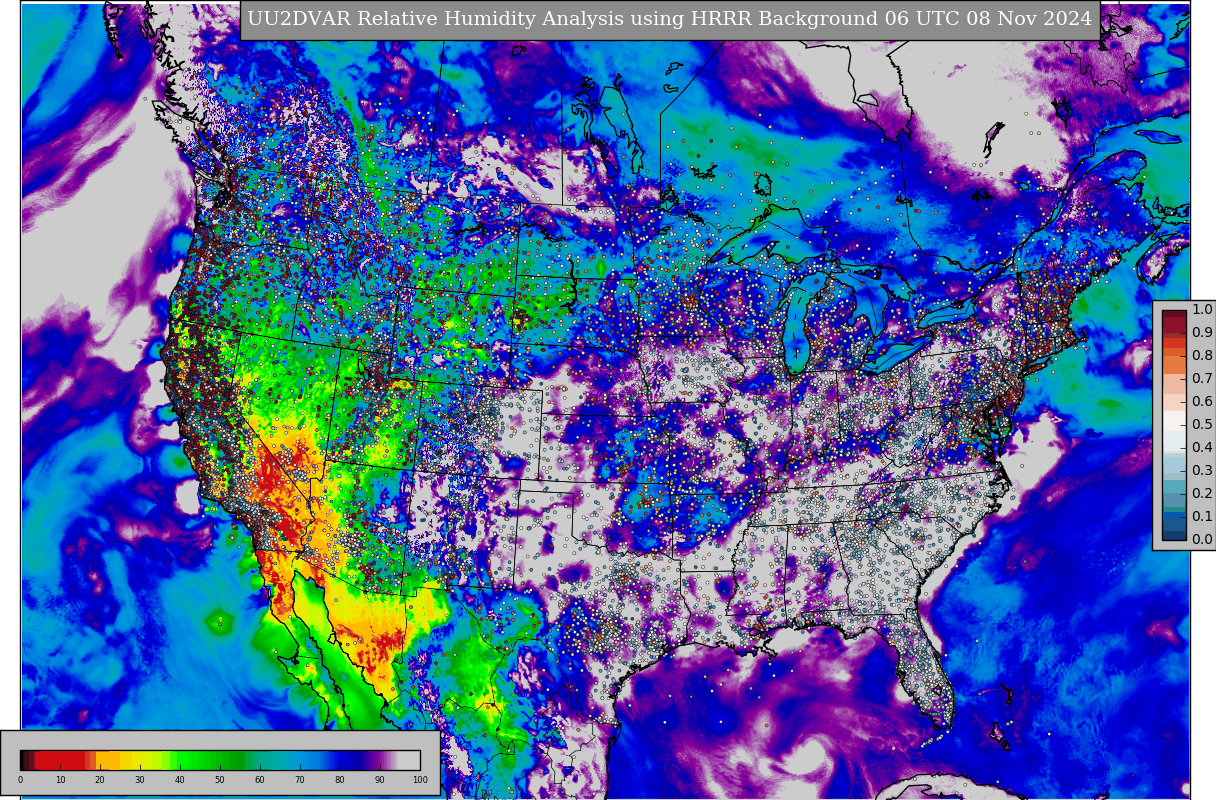Click the 0.9 label on right scale
Image resolution: width=1216 pixels, height=800 pixels.
click(x=1202, y=333)
